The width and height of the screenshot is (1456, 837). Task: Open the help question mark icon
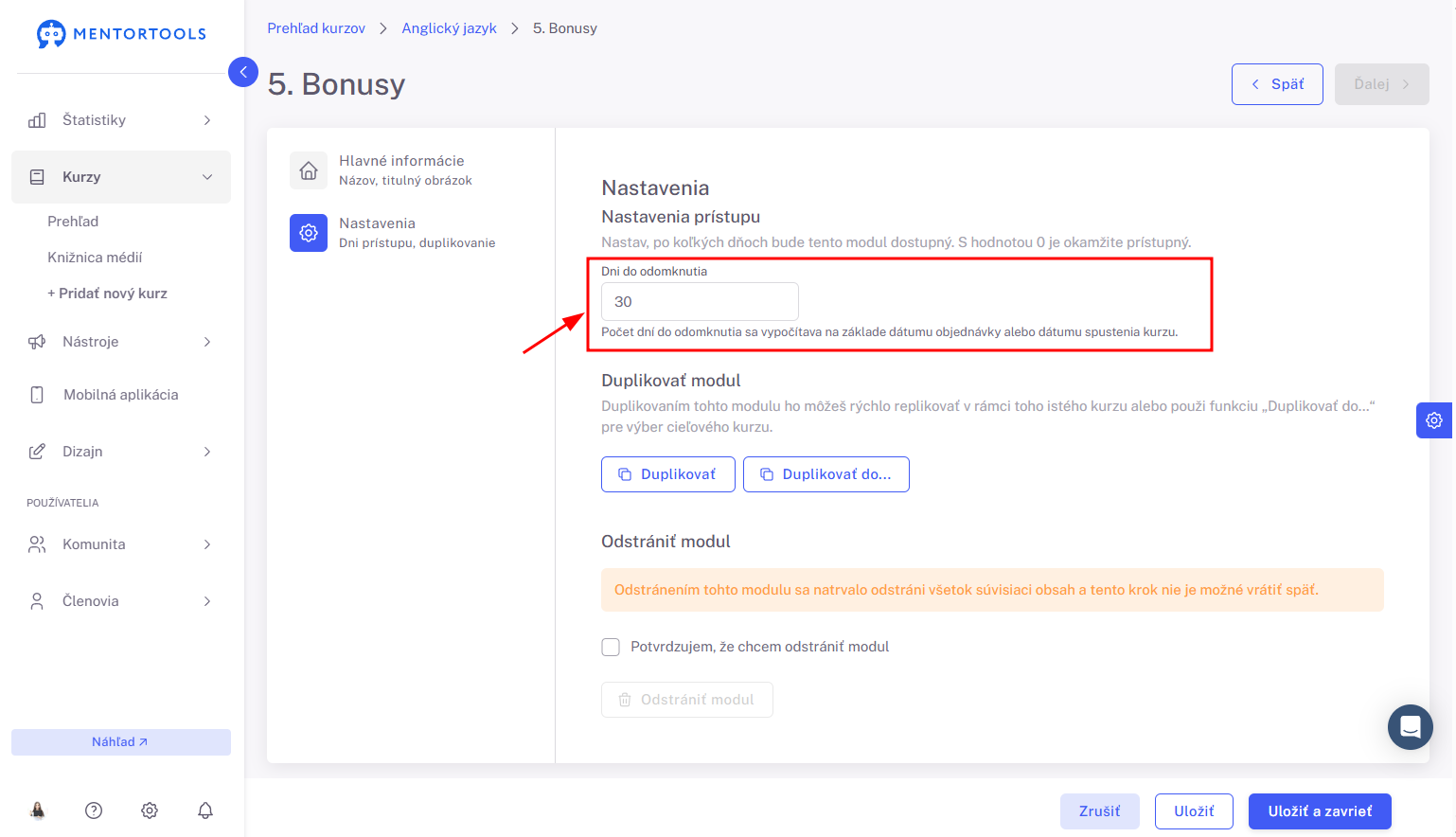coord(94,810)
